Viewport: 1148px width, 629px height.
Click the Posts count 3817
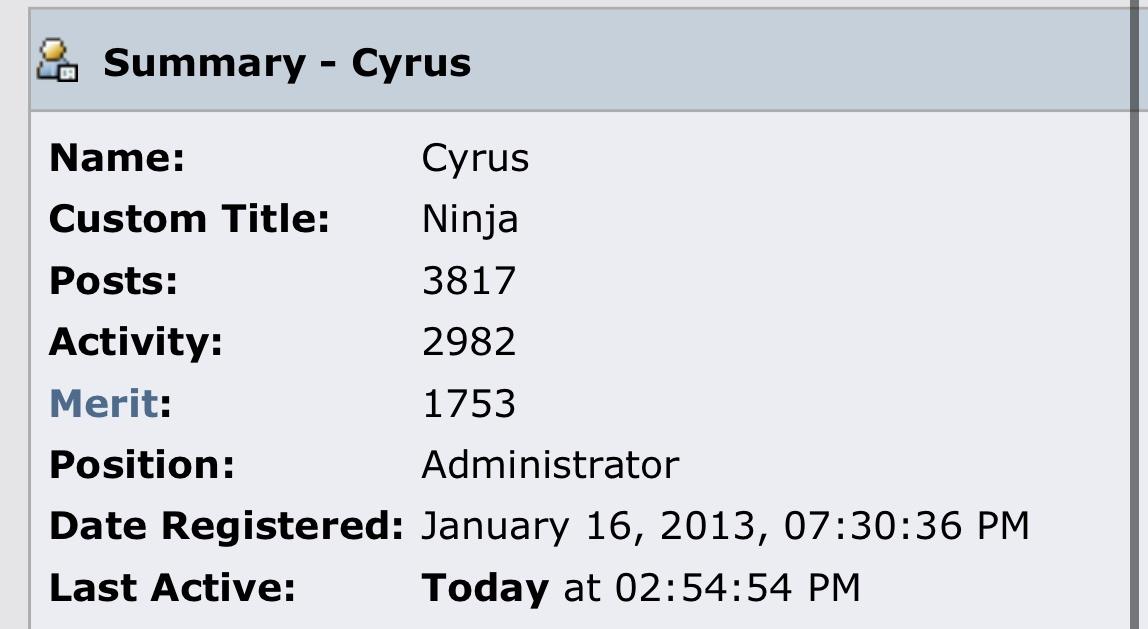click(x=469, y=280)
